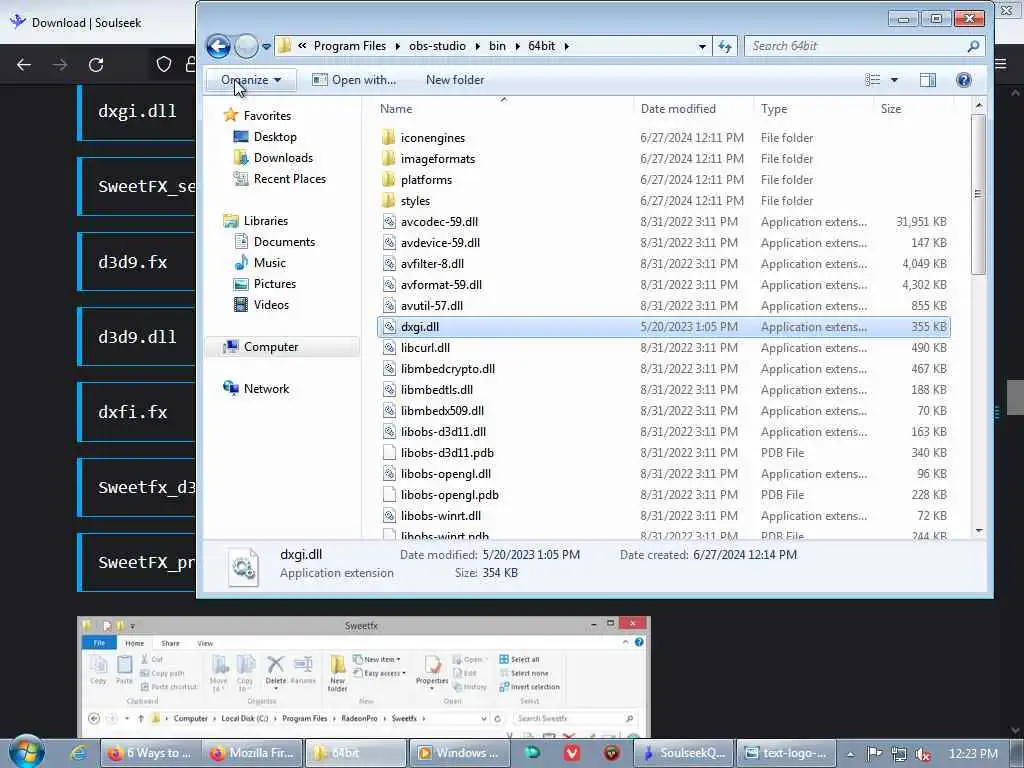Select the libmbedtls.dll file
Image resolution: width=1024 pixels, height=768 pixels.
coord(436,390)
